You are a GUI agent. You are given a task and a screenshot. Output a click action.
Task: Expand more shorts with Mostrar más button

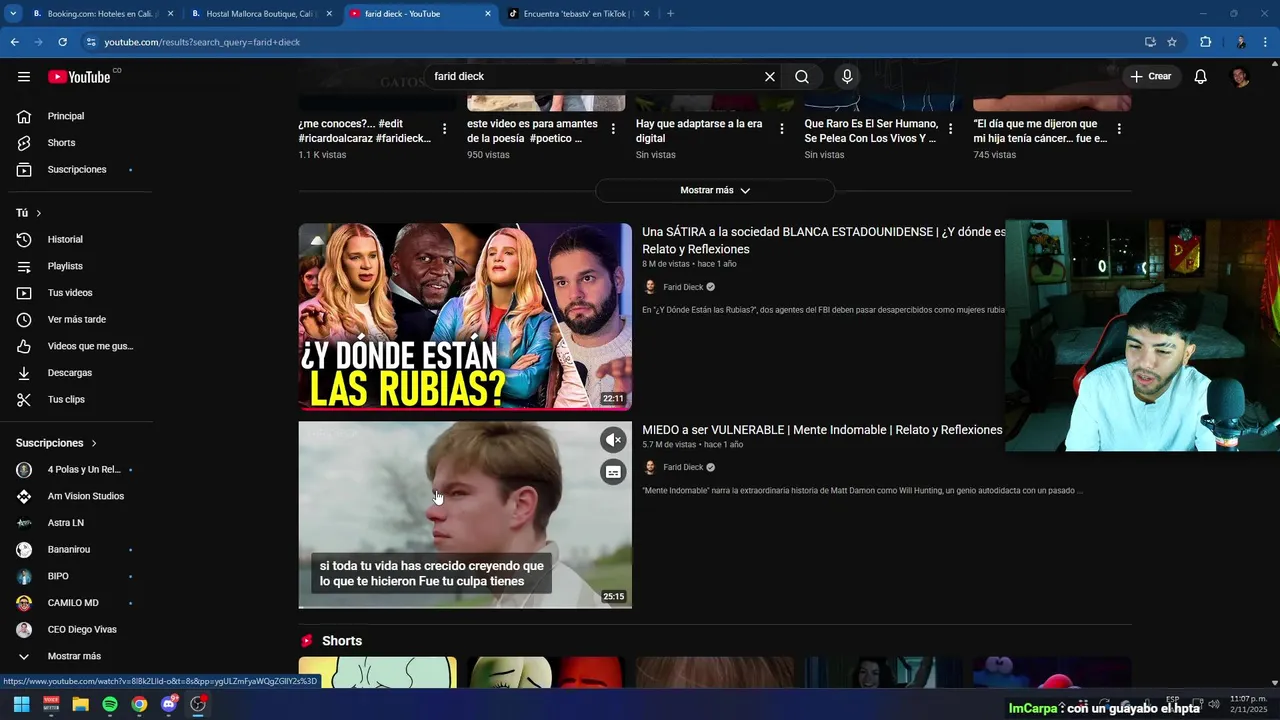tap(715, 190)
